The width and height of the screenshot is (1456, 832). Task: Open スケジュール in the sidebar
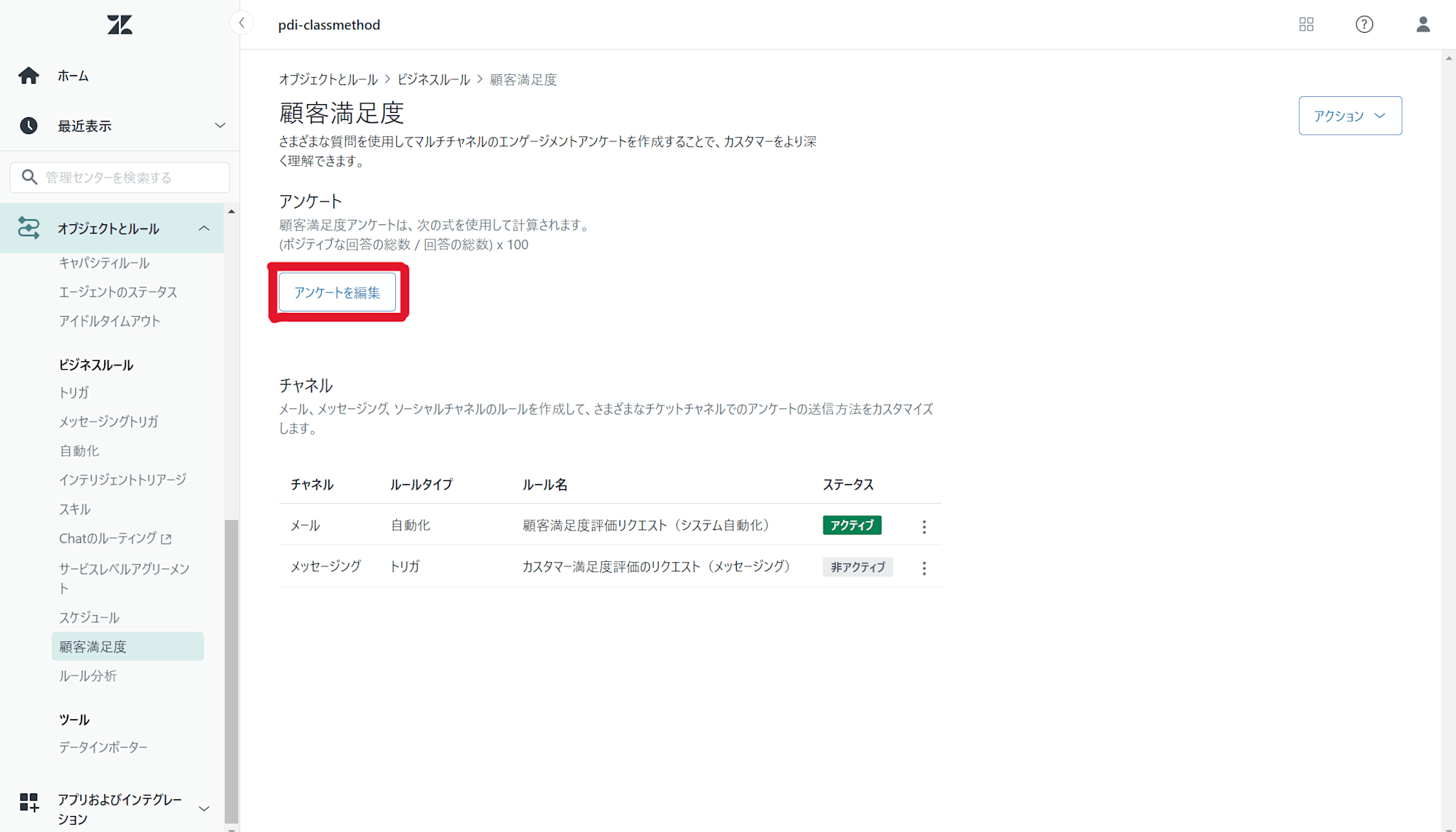point(89,617)
